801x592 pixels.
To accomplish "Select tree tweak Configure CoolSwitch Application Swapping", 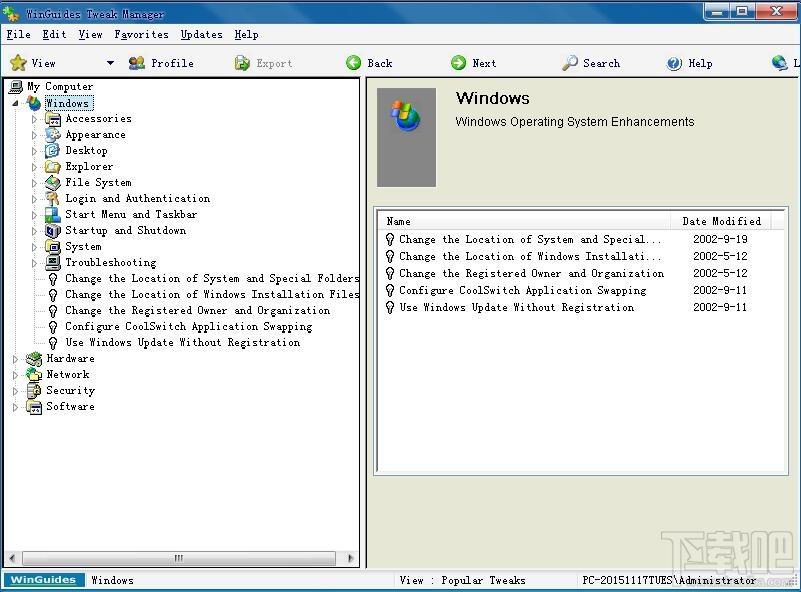I will pos(189,326).
